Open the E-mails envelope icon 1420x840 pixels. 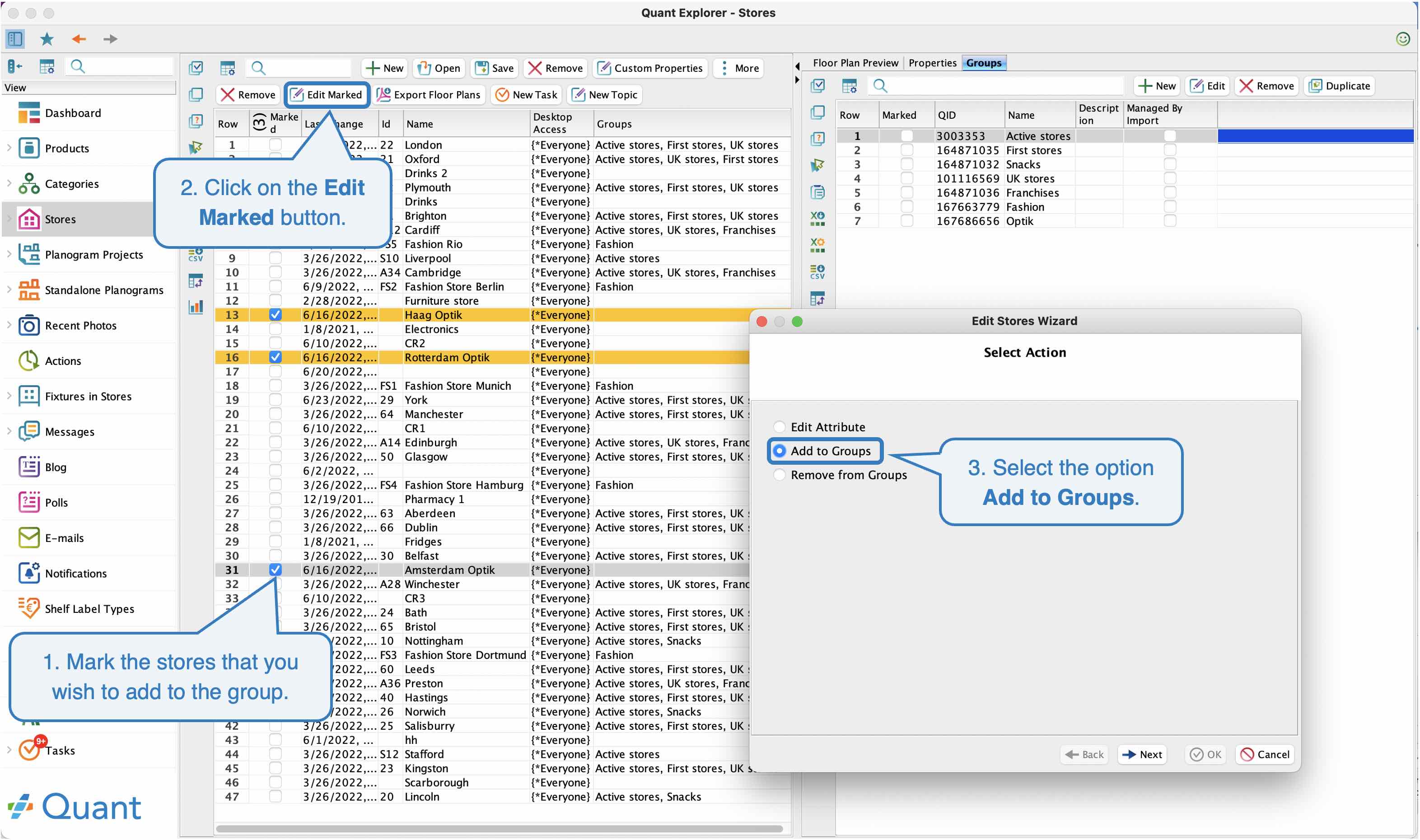tap(29, 538)
